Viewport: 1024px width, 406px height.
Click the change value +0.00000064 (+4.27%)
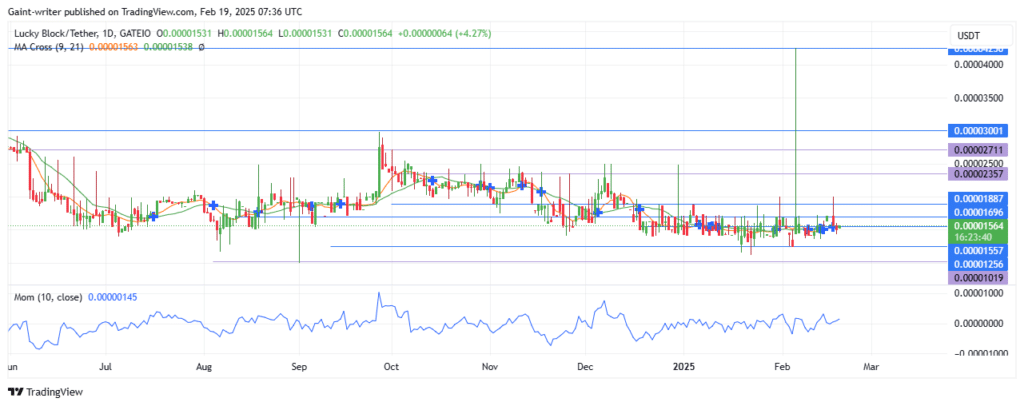(444, 33)
